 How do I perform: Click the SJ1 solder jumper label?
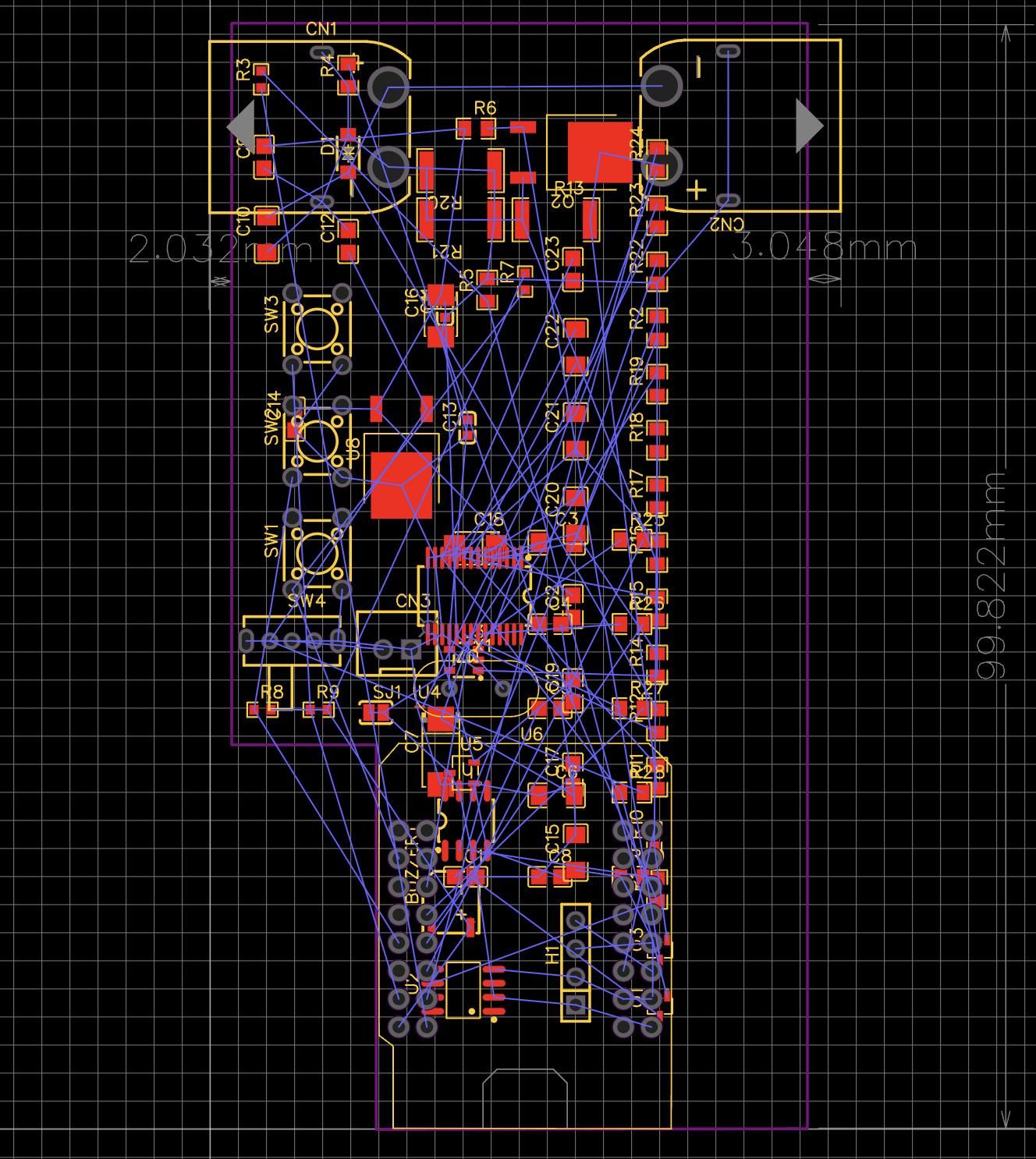tap(386, 692)
